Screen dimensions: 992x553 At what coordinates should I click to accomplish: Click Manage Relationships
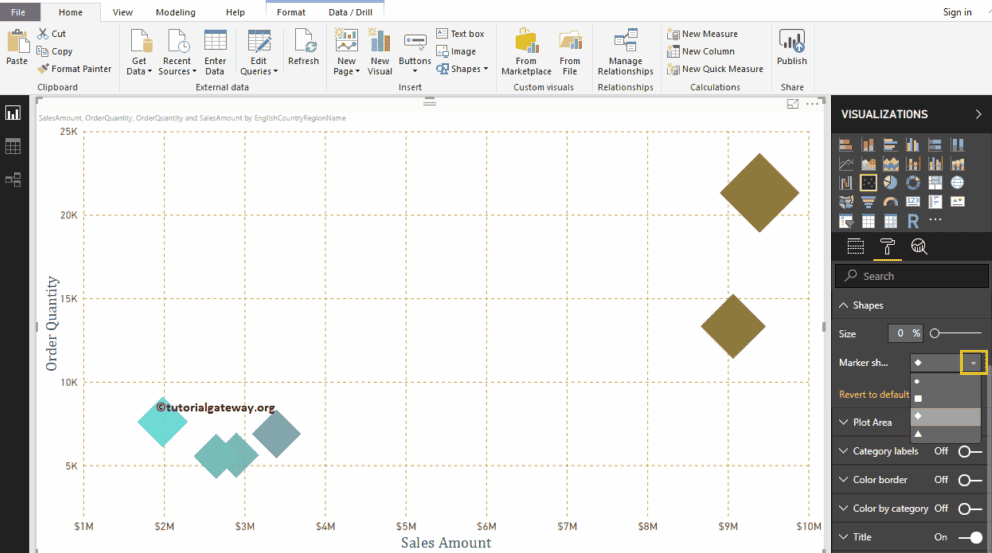pyautogui.click(x=625, y=53)
